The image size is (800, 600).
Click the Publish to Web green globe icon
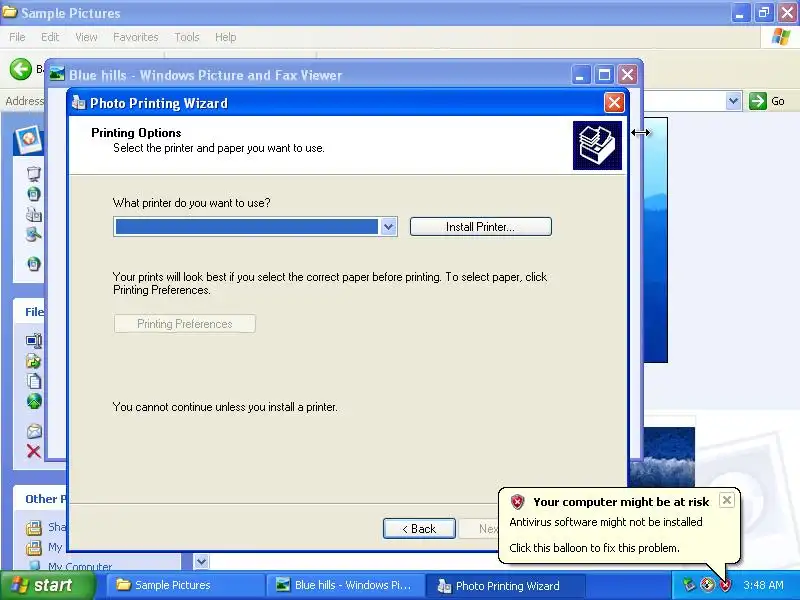[34, 401]
